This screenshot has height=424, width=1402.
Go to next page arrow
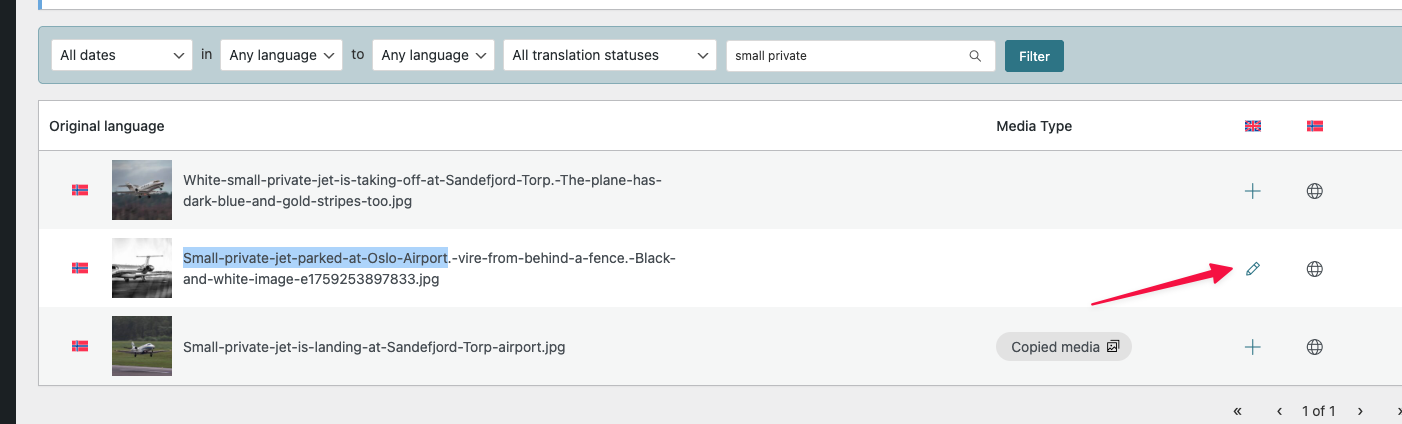(x=1360, y=411)
